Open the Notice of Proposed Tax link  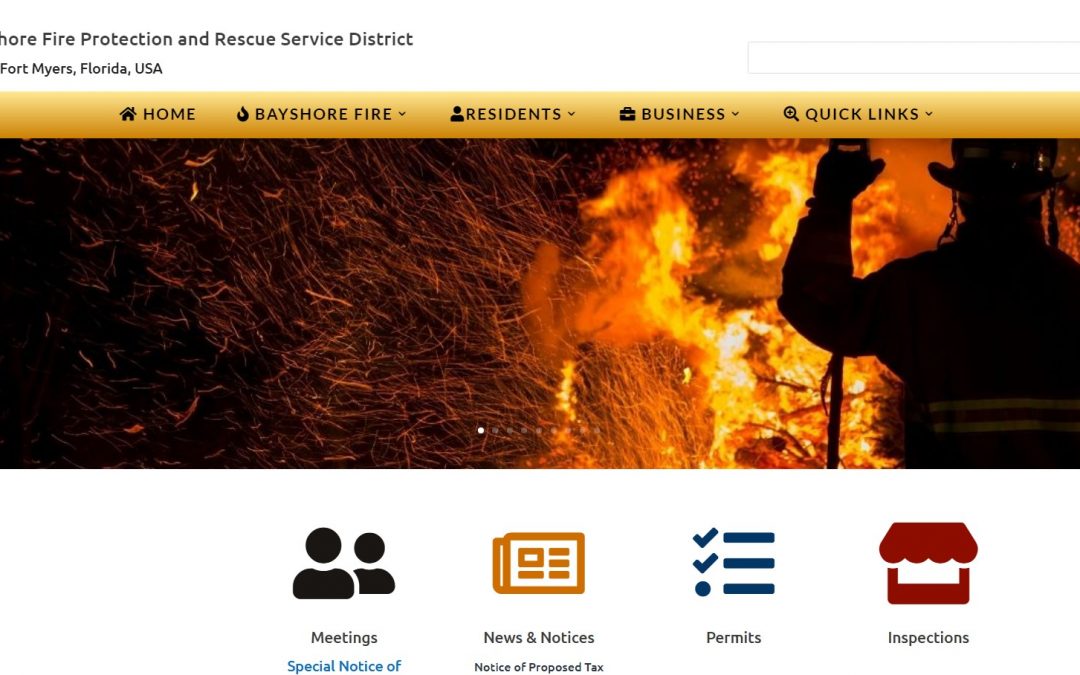pyautogui.click(x=539, y=667)
